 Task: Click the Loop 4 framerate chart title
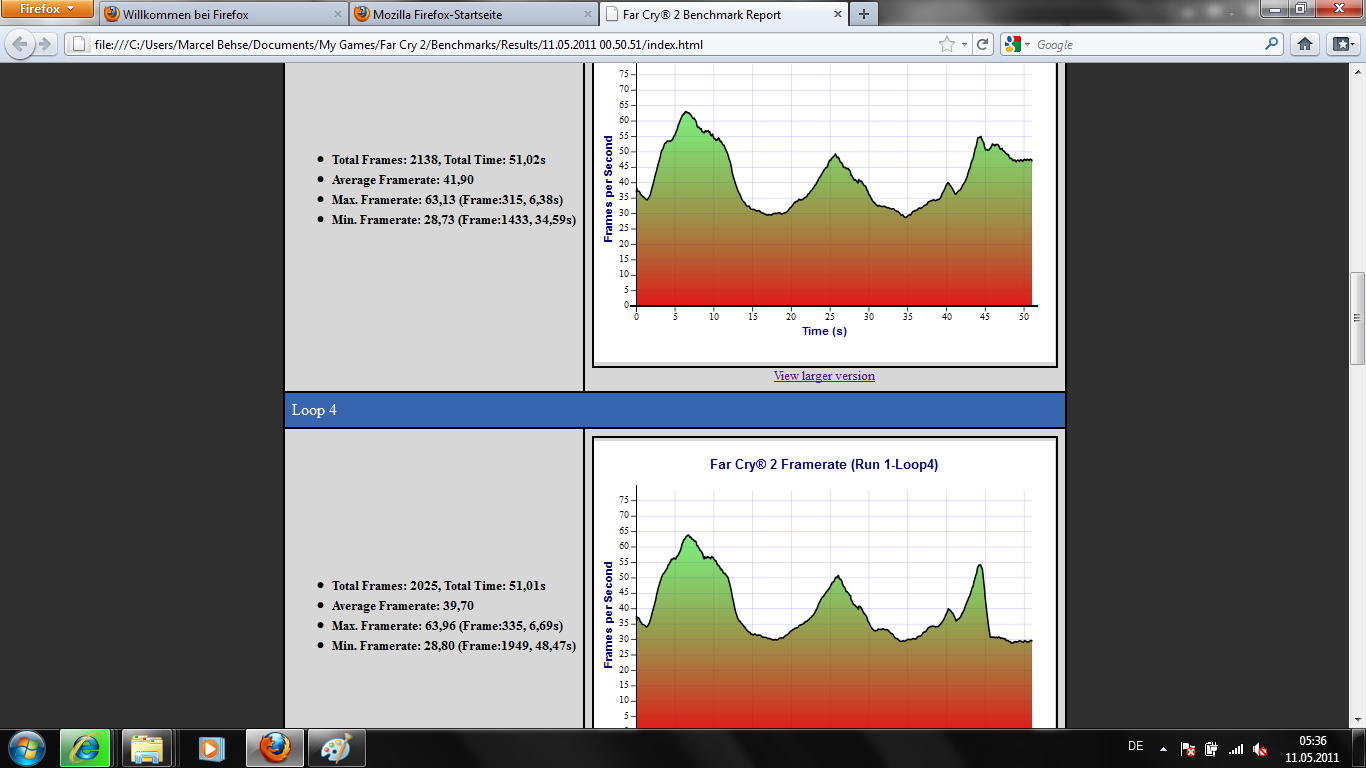pyautogui.click(x=824, y=464)
